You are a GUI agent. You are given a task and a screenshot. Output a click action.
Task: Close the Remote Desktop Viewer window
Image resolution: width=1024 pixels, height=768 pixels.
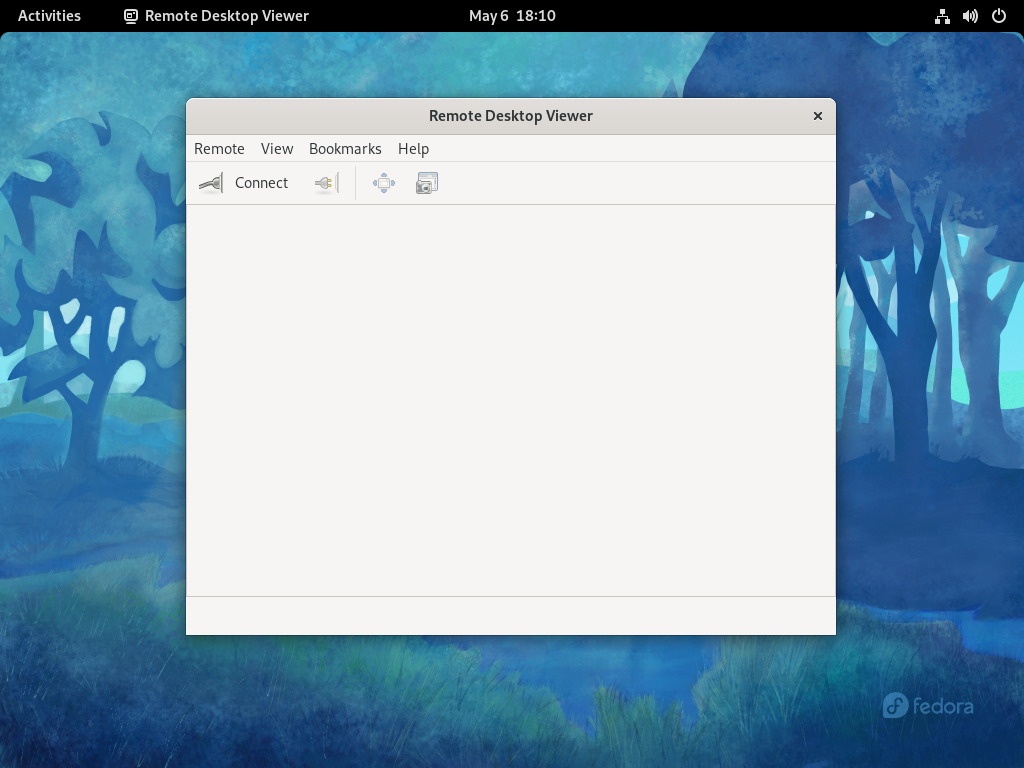(x=818, y=116)
